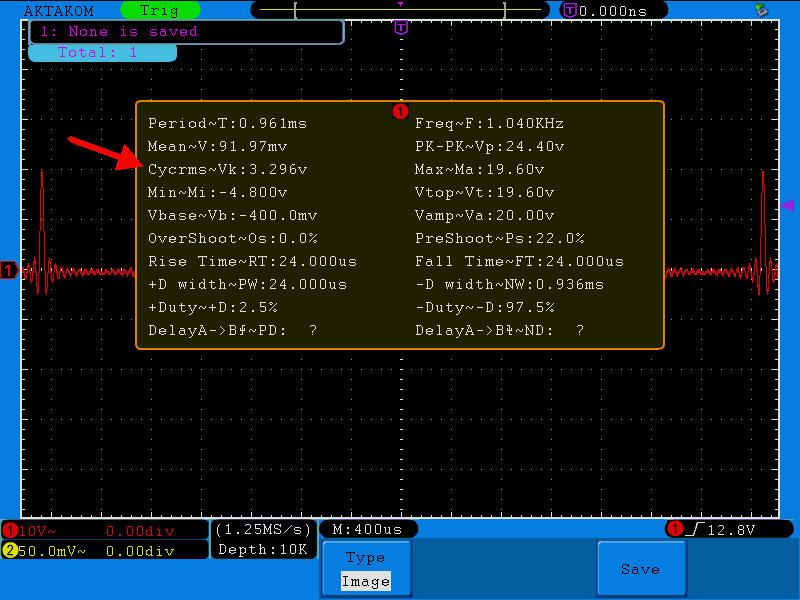800x600 pixels.
Task: Click the Mean~V:91.97mv measurement
Action: tap(218, 146)
